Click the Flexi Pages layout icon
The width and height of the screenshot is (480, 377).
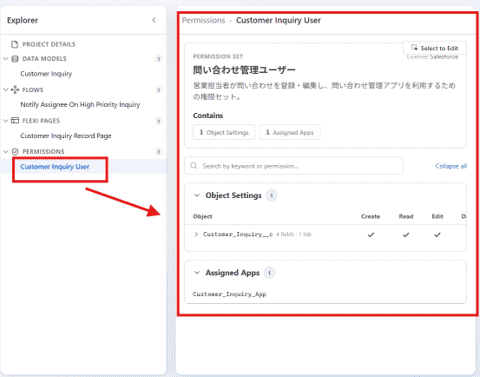point(15,120)
